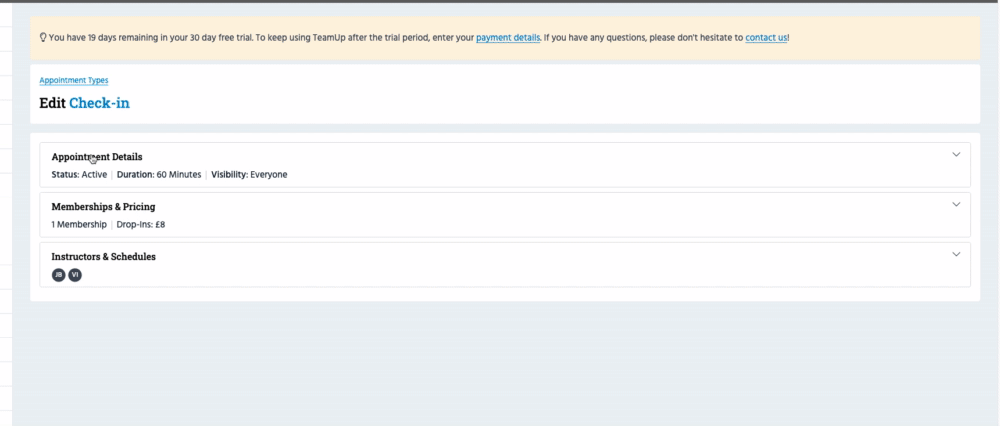Open the payment details link
Screen dimensions: 1000x426
coord(508,38)
